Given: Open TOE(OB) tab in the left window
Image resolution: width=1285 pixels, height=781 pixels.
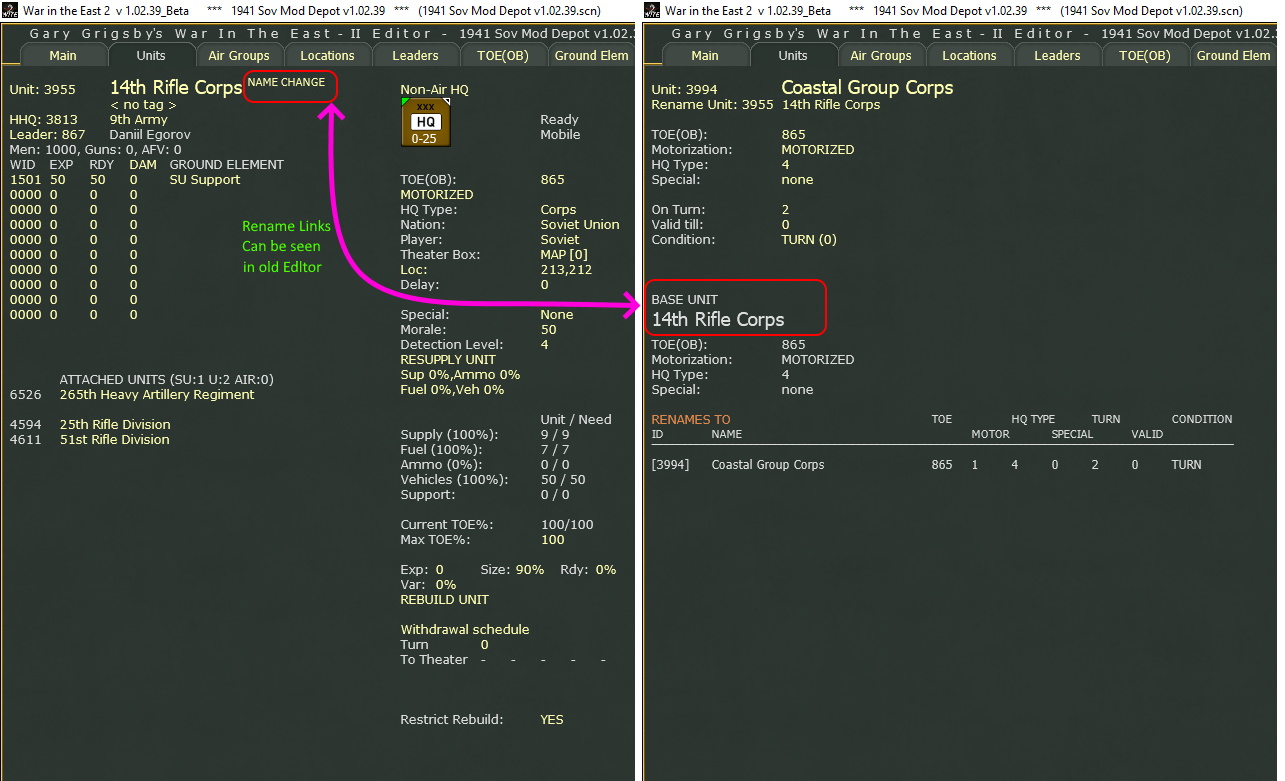Looking at the screenshot, I should 503,56.
